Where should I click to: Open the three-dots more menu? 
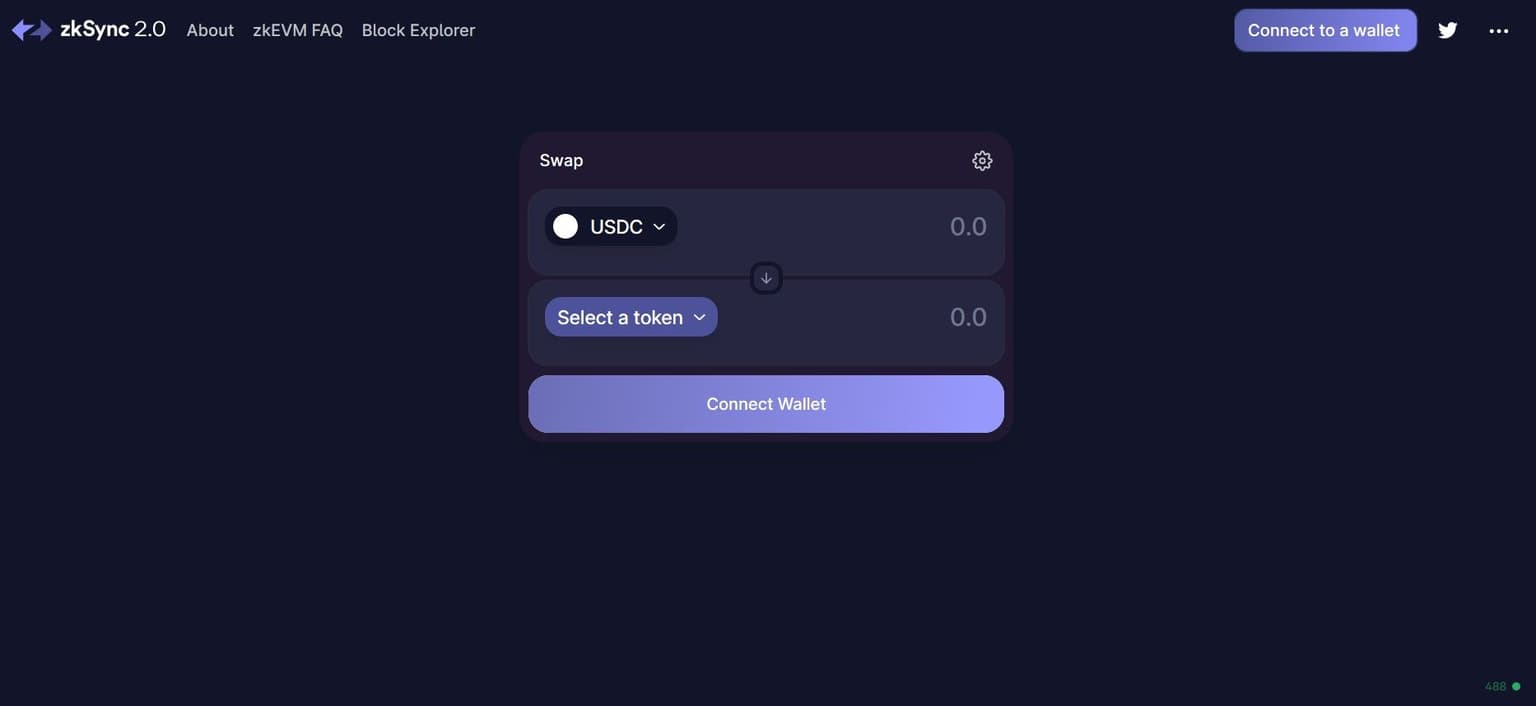pos(1498,31)
